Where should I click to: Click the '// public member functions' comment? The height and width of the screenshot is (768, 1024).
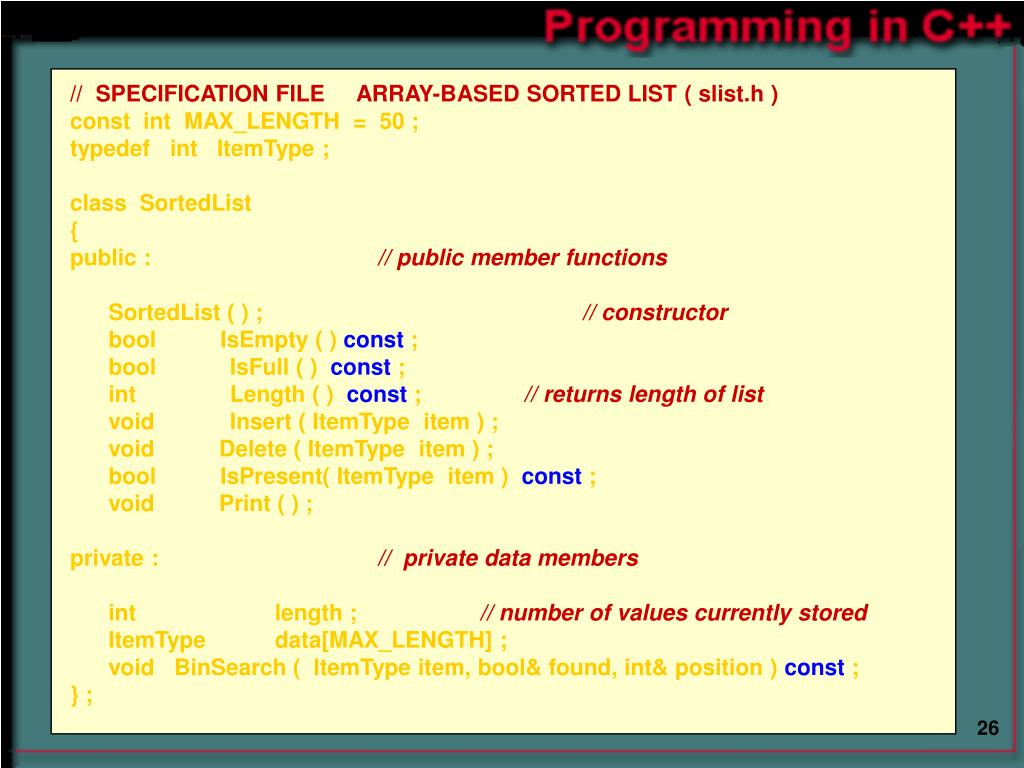[522, 257]
